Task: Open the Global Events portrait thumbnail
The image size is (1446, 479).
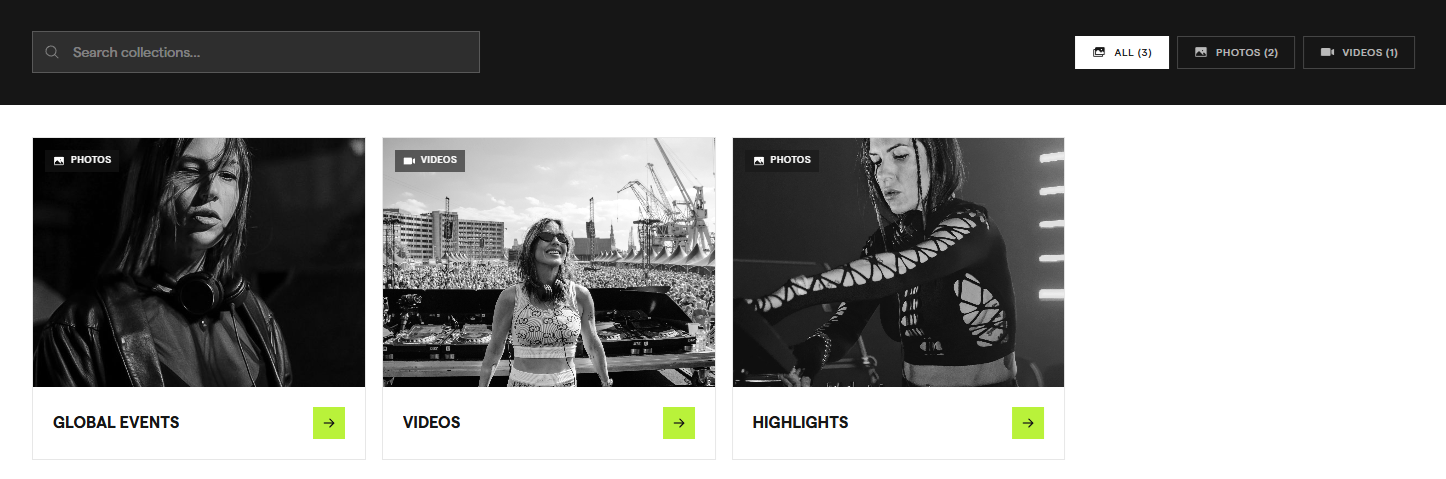Action: (199, 262)
